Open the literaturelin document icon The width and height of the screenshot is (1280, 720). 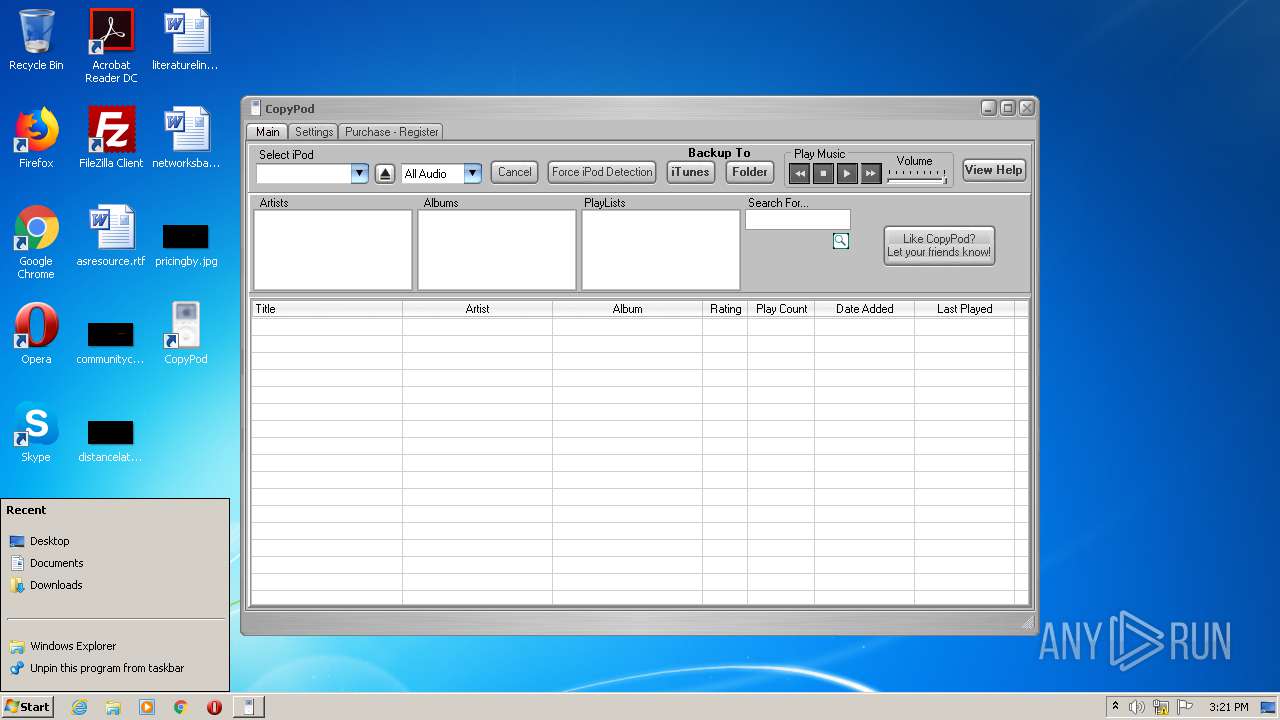point(186,40)
